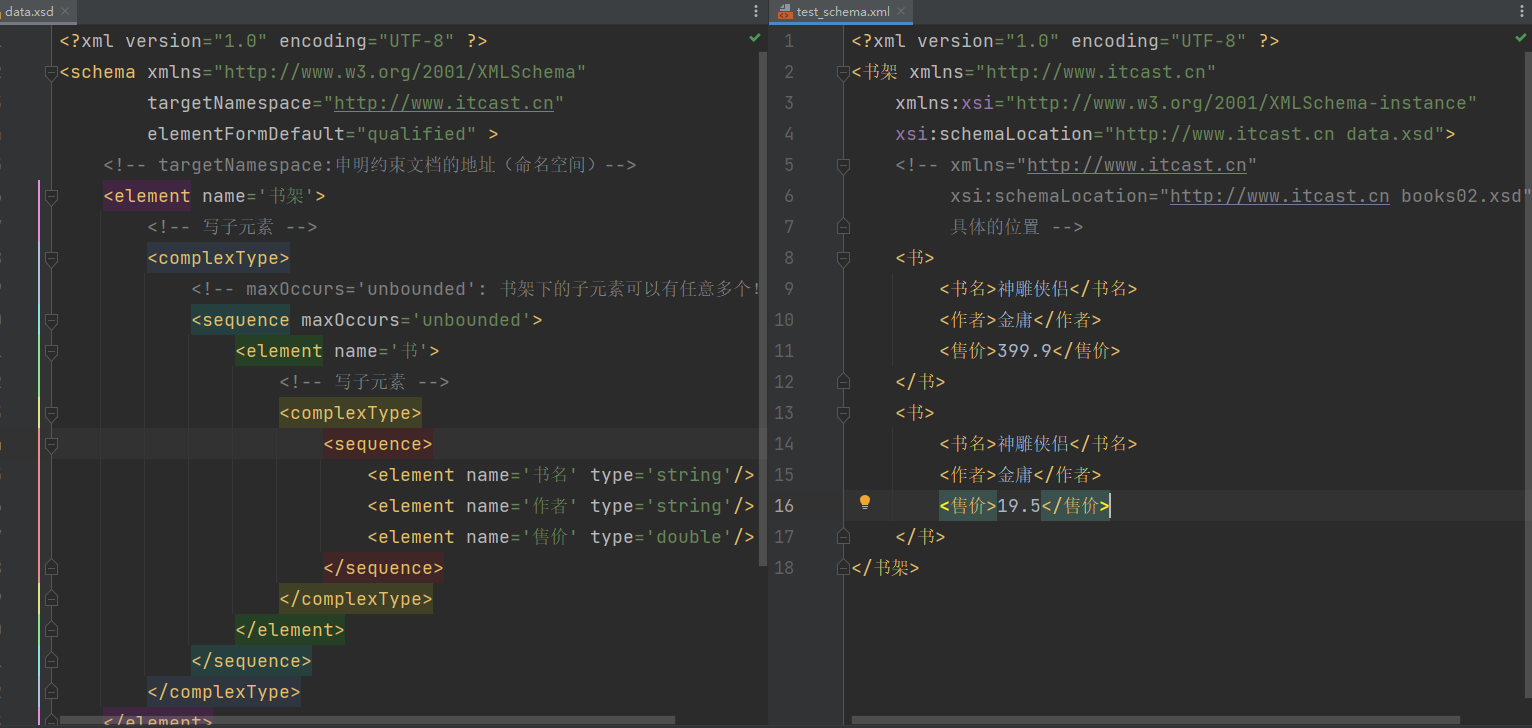Click line number 18 in the gutter
Screen dimensions: 1532x728
tap(785, 568)
